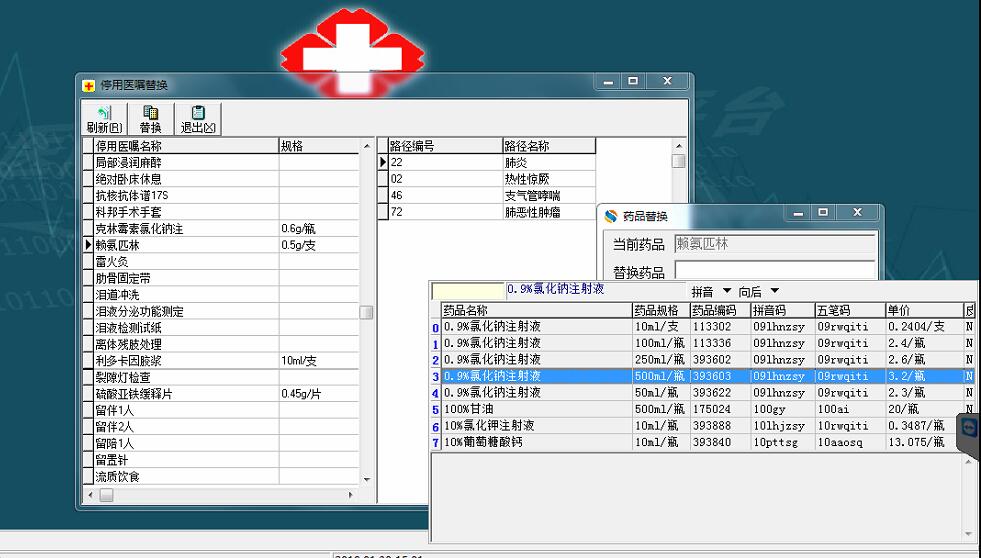Select highlighted drug row 3 code 393603
The image size is (981, 558).
coord(703,376)
